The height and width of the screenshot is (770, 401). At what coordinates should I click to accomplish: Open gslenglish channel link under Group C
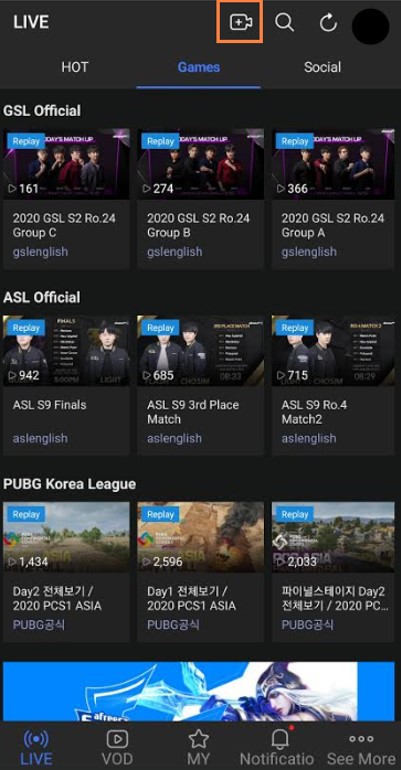pos(40,251)
